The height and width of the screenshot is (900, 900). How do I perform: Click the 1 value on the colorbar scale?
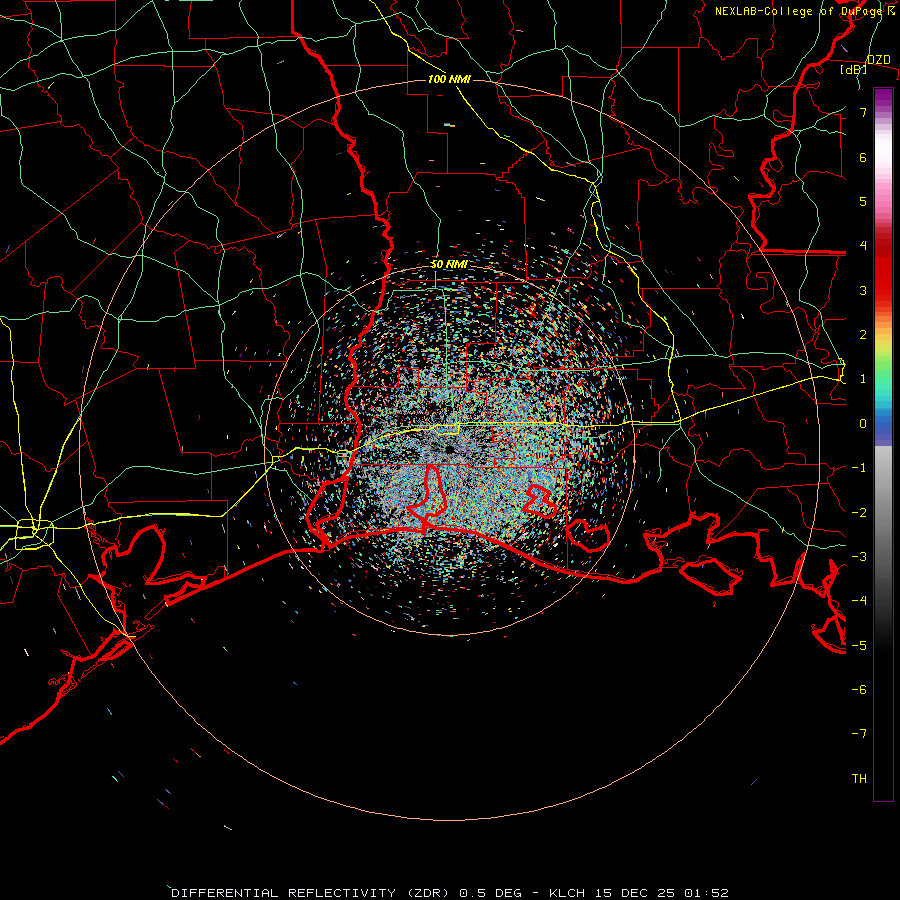[x=863, y=379]
